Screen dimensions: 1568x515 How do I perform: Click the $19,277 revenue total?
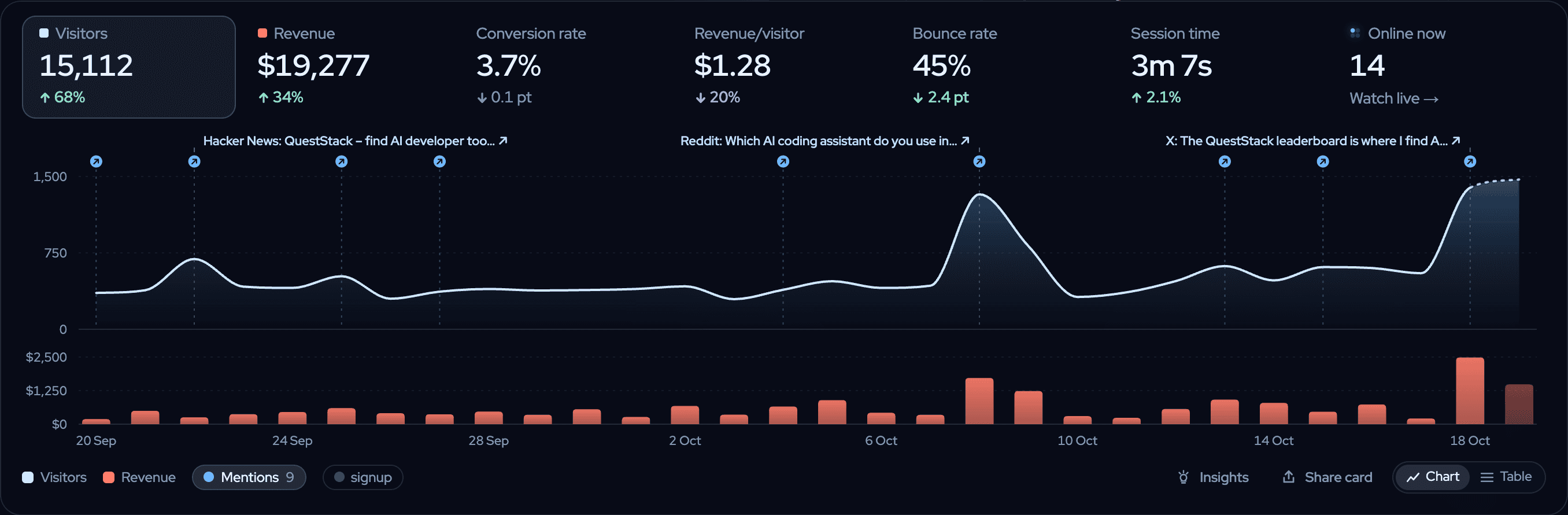click(x=313, y=66)
